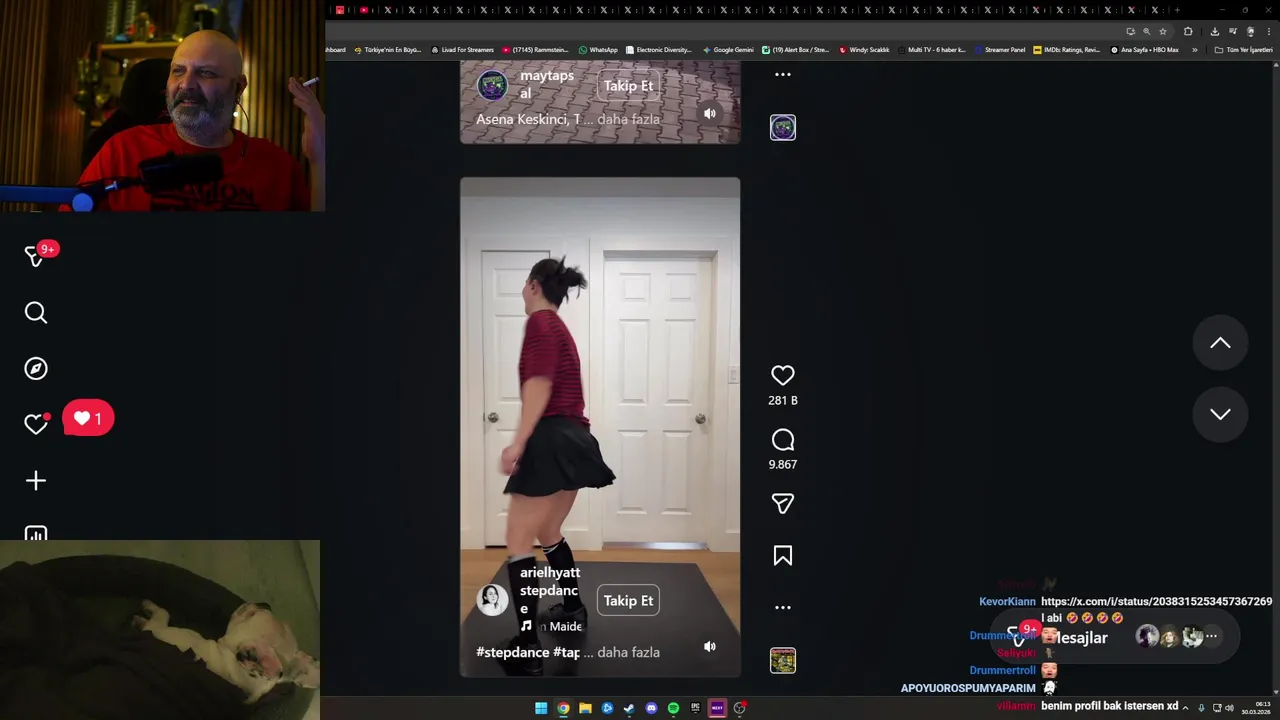Go to next video with down chevron
The height and width of the screenshot is (720, 1280).
pyautogui.click(x=1220, y=414)
